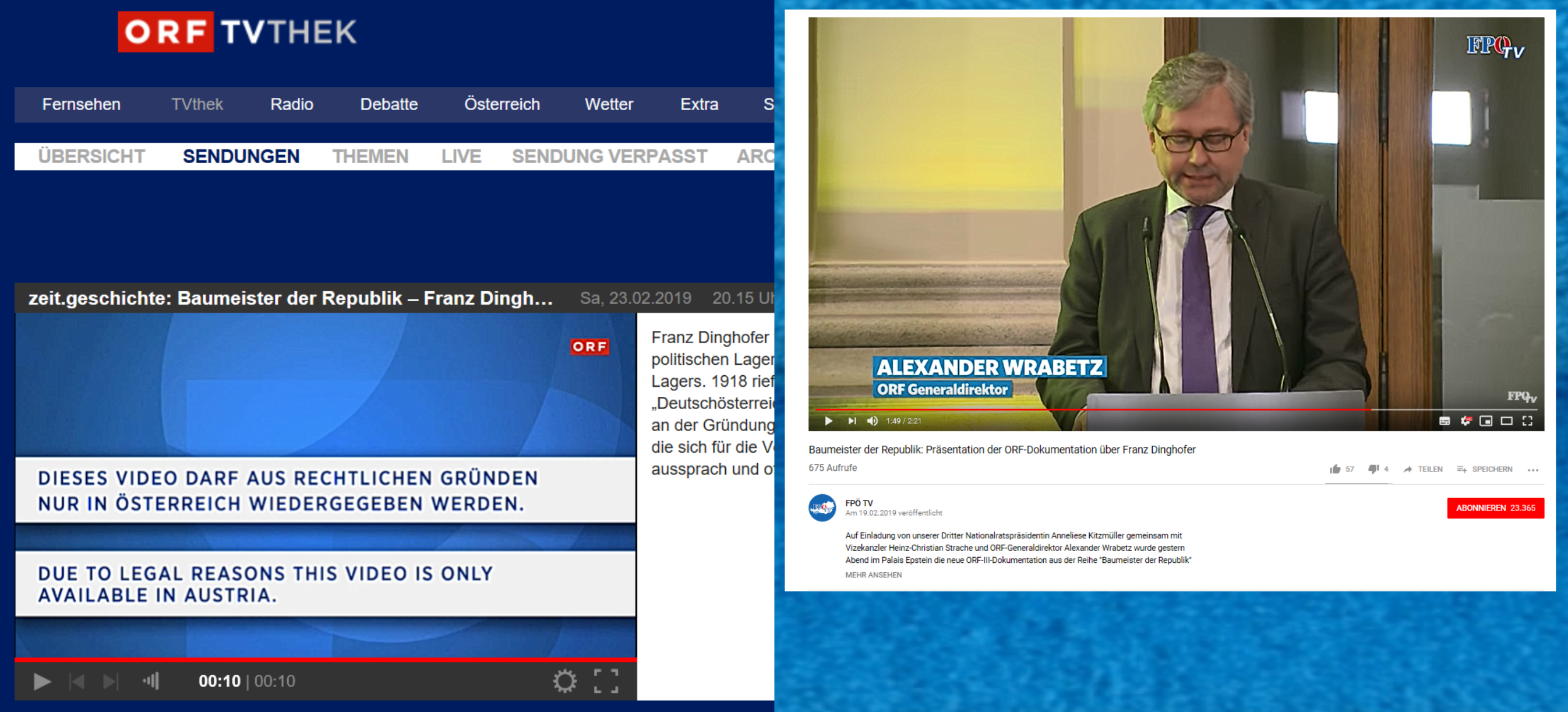Toggle subtitles in YouTube player
Viewport: 1568px width, 712px height.
pyautogui.click(x=1445, y=421)
